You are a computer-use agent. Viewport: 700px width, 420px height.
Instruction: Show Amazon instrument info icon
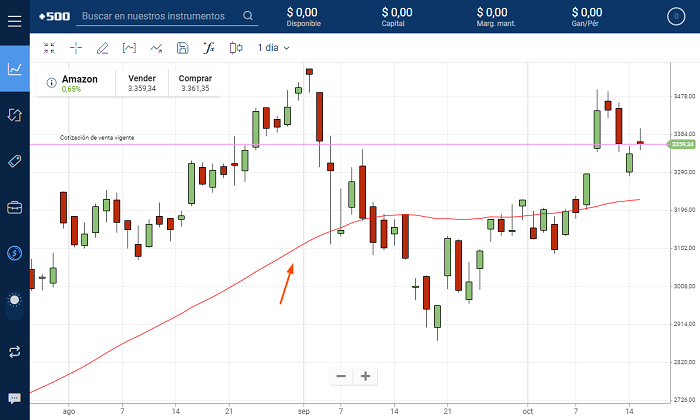pos(51,83)
